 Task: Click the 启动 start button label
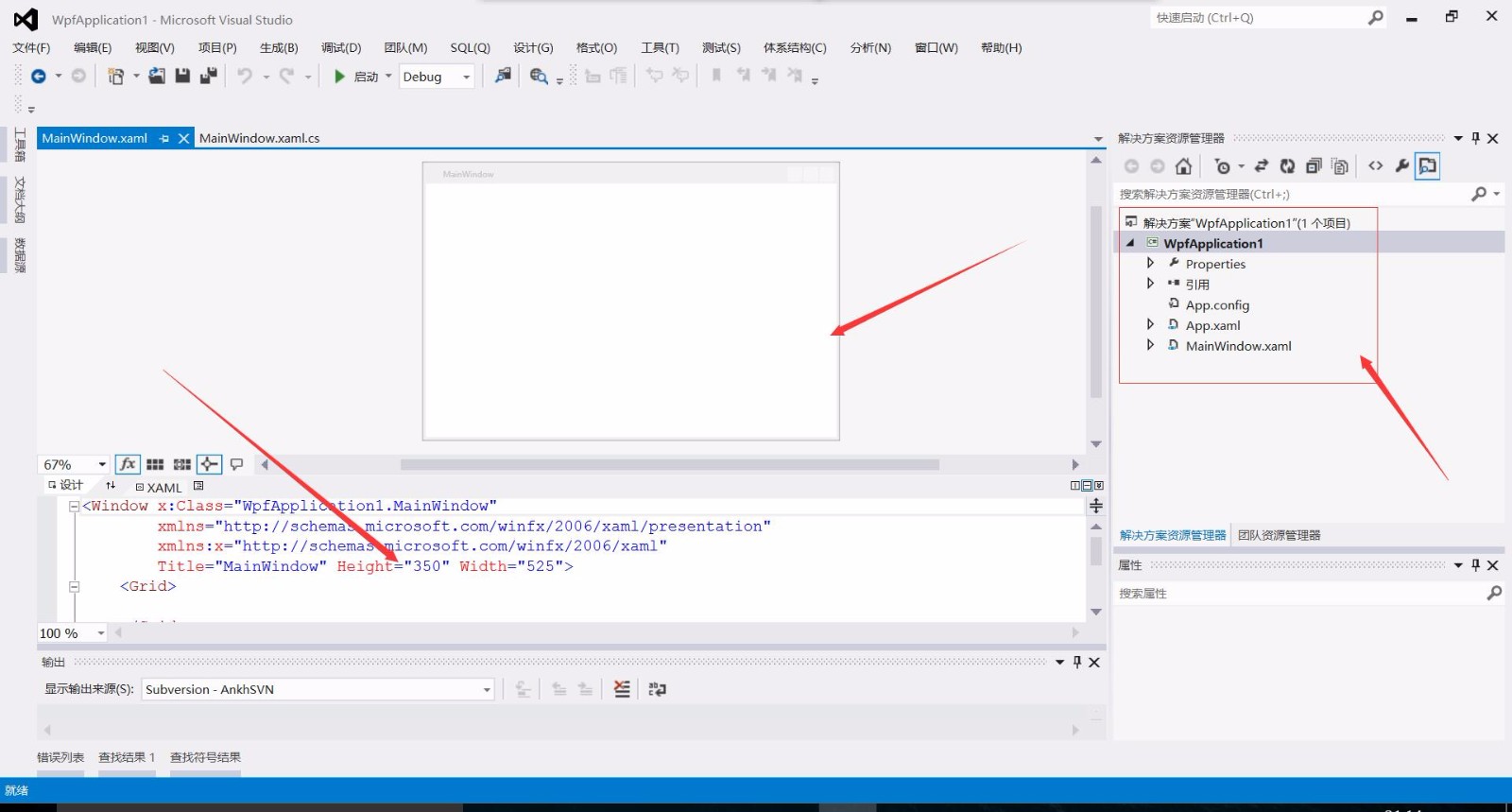366,78
